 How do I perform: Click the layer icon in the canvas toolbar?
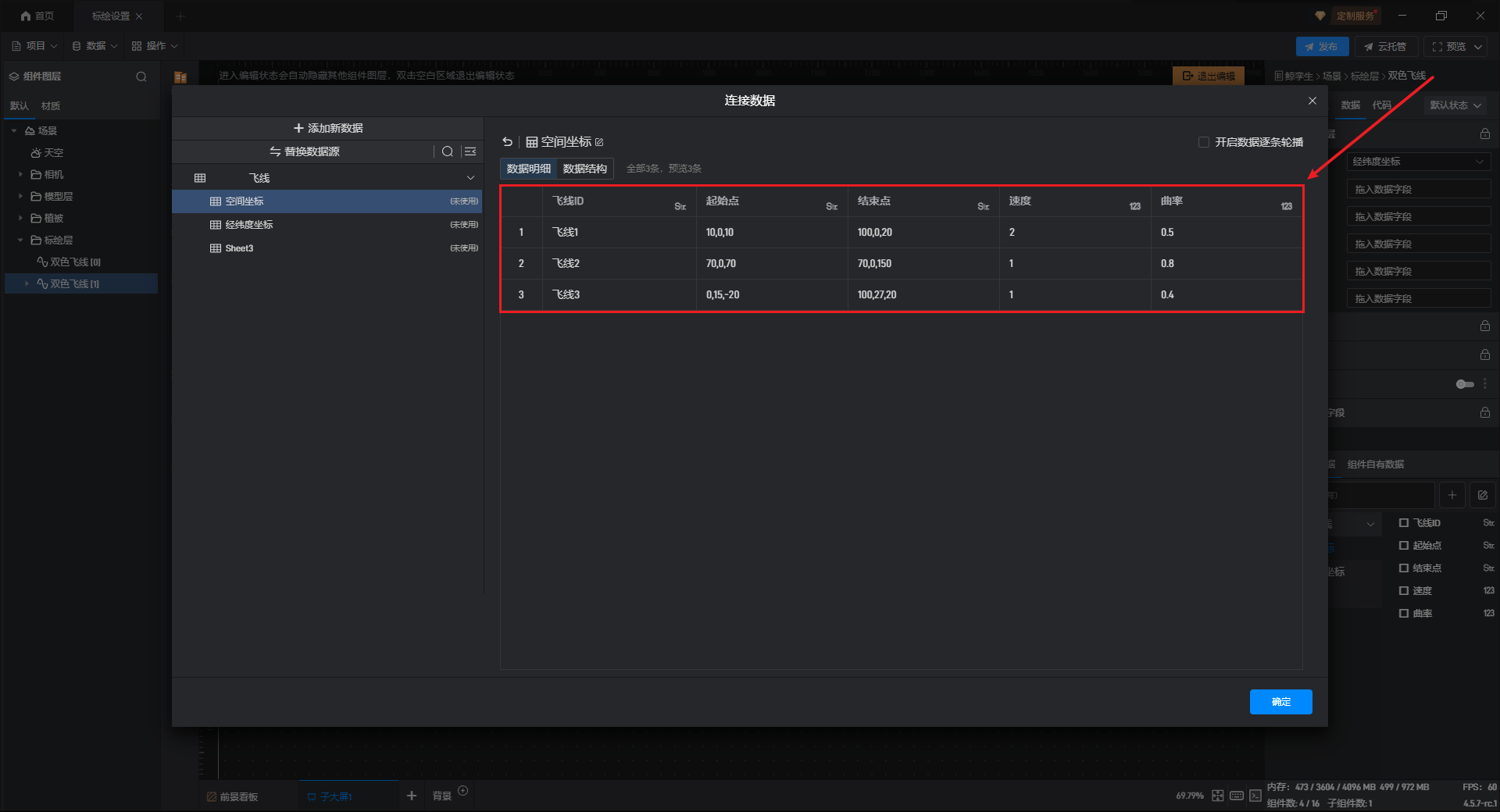click(x=180, y=77)
